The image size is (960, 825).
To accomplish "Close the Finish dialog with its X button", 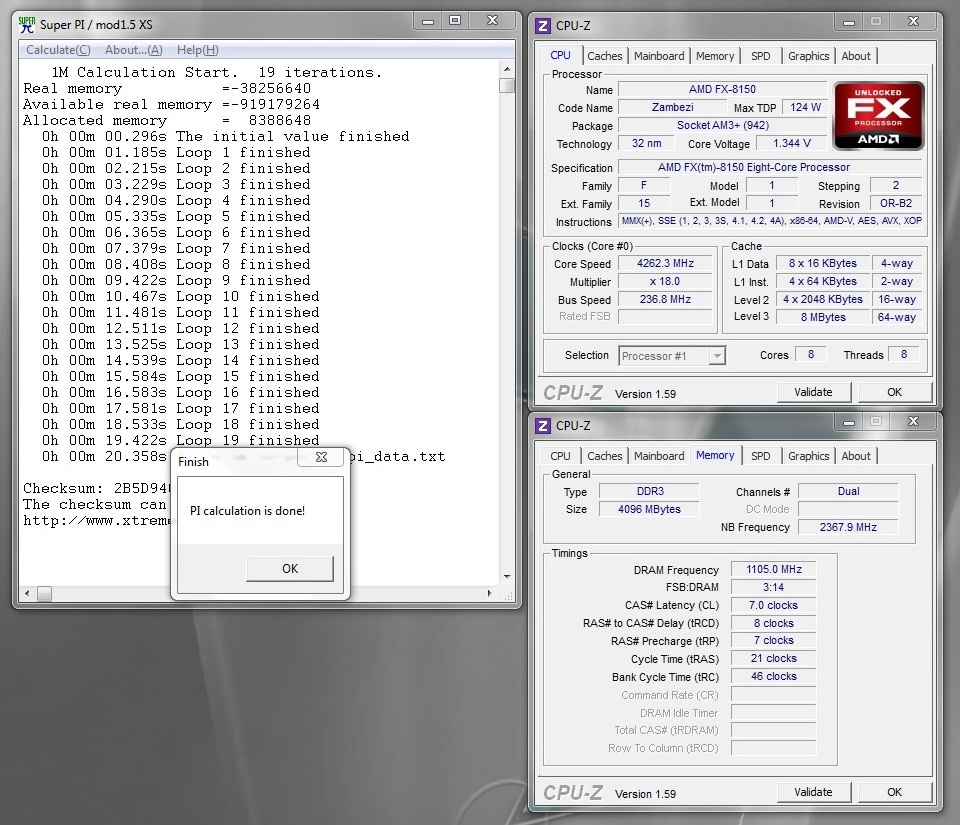I will [x=321, y=457].
